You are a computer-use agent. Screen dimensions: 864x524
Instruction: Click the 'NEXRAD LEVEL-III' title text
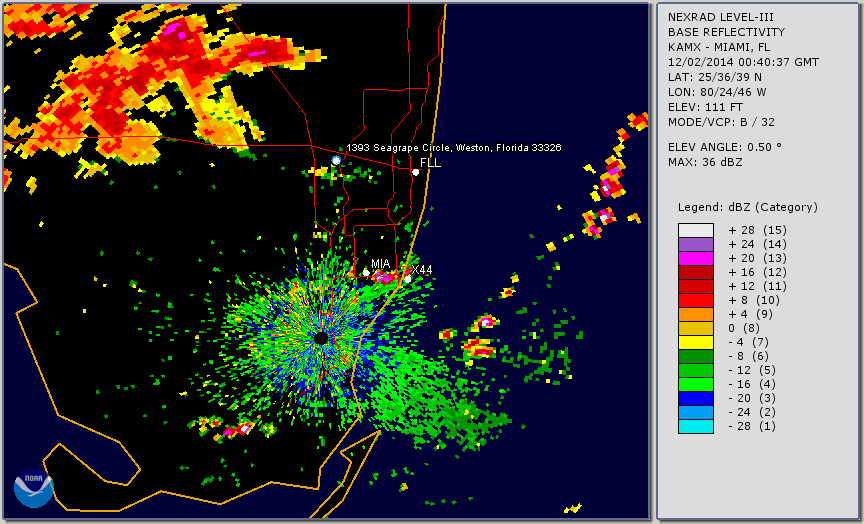(722, 17)
